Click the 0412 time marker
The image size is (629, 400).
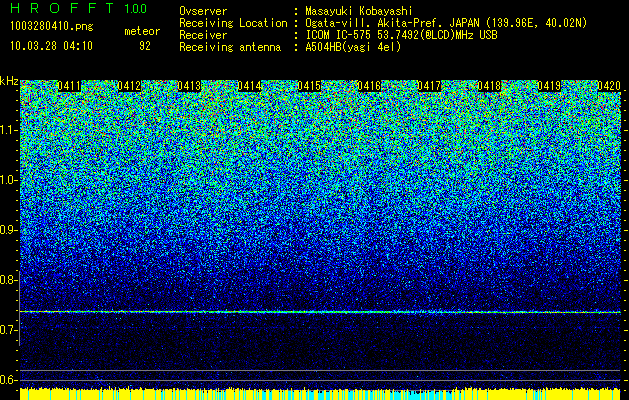coord(129,86)
